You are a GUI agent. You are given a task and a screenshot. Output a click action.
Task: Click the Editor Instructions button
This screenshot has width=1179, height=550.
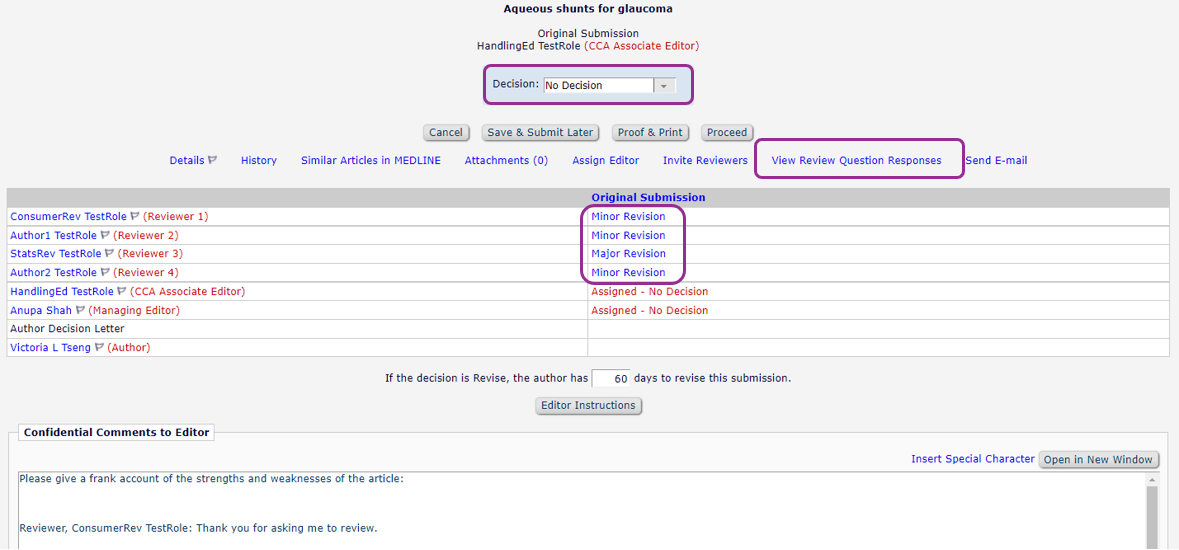[588, 406]
